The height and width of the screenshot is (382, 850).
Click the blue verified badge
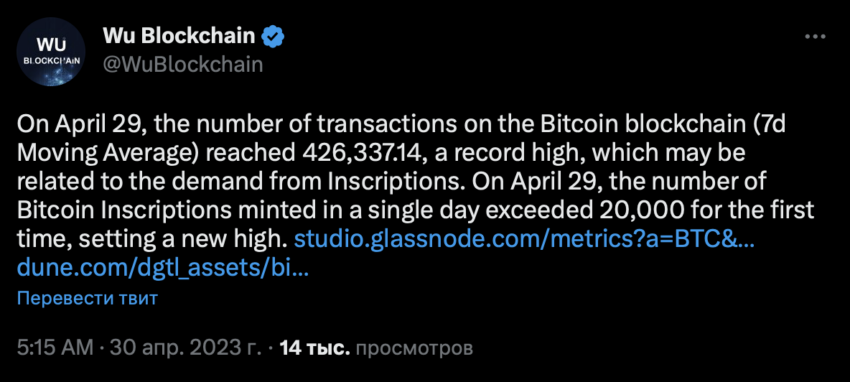pos(274,37)
